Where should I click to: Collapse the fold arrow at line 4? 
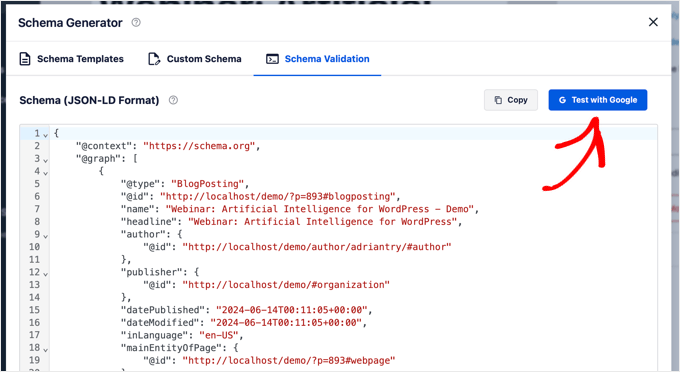click(46, 173)
